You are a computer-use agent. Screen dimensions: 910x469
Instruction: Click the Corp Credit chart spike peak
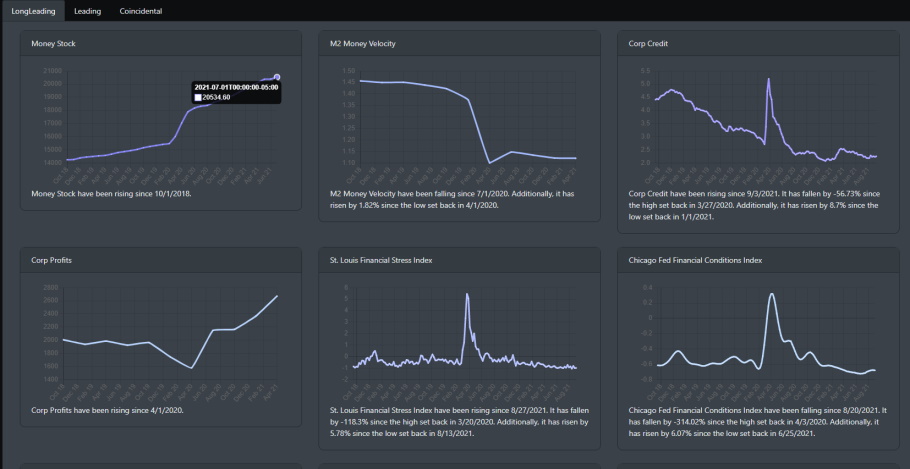point(768,79)
